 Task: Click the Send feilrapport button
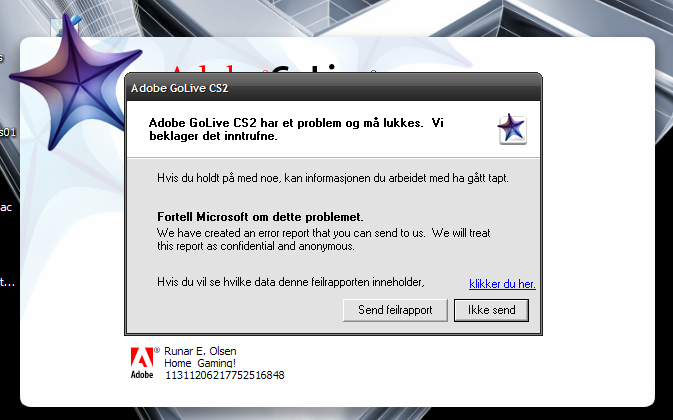(395, 310)
